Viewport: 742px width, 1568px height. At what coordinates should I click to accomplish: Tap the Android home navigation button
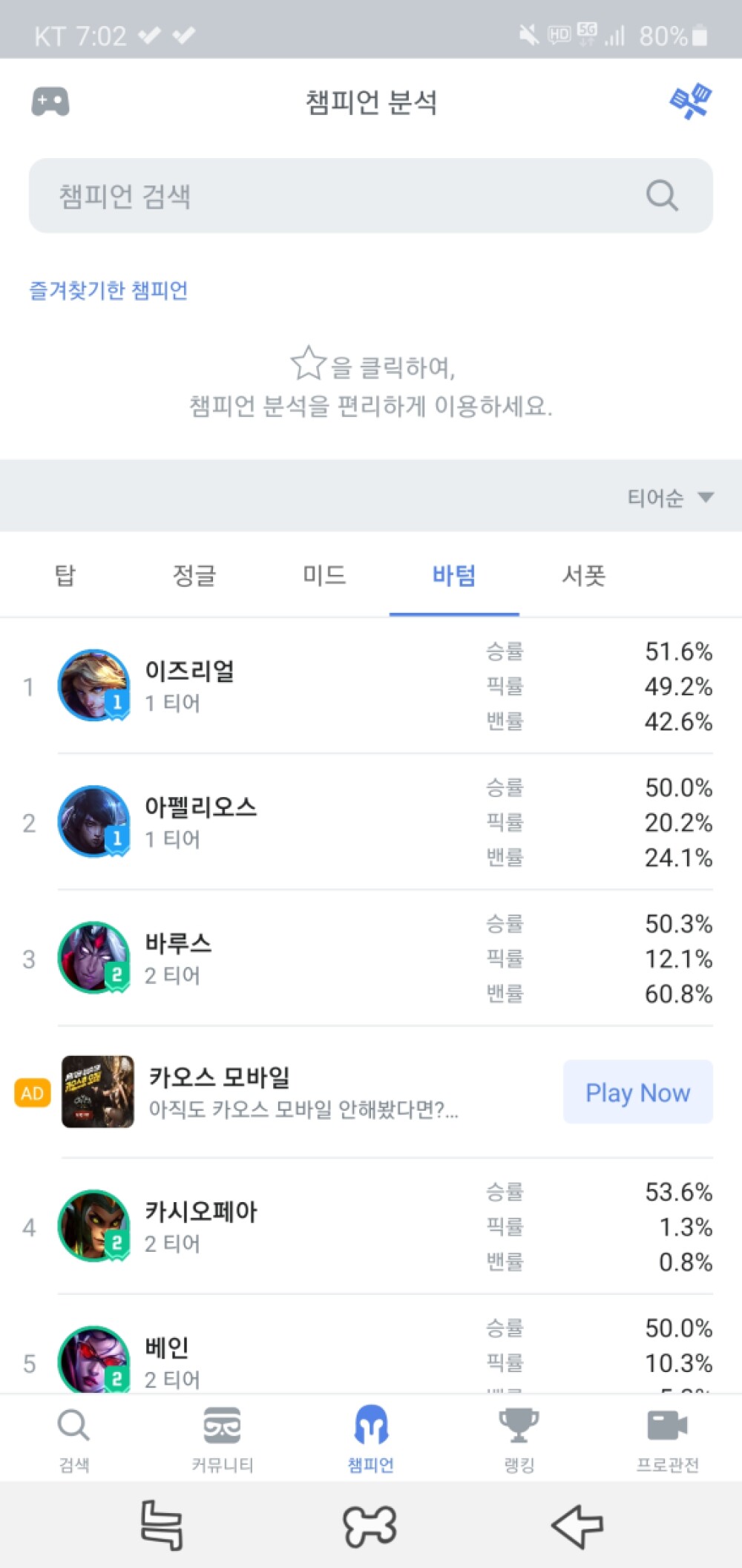[370, 1526]
